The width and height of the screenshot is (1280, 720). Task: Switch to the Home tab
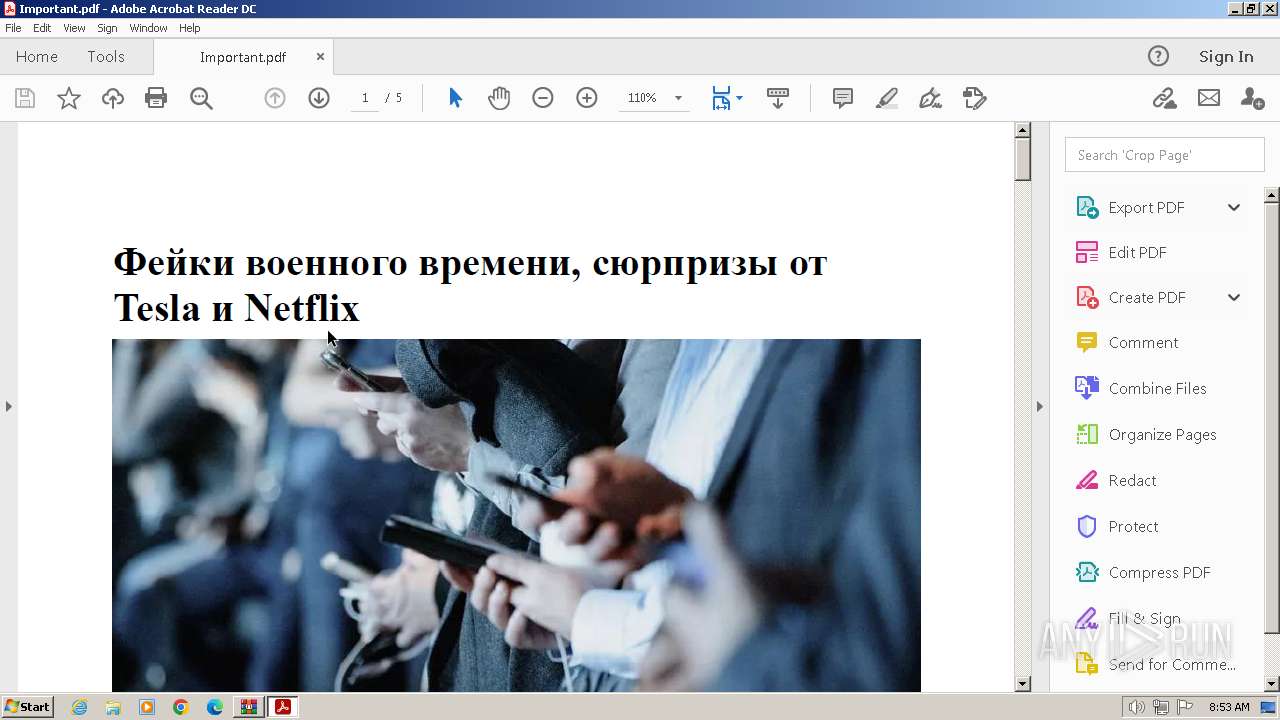37,56
